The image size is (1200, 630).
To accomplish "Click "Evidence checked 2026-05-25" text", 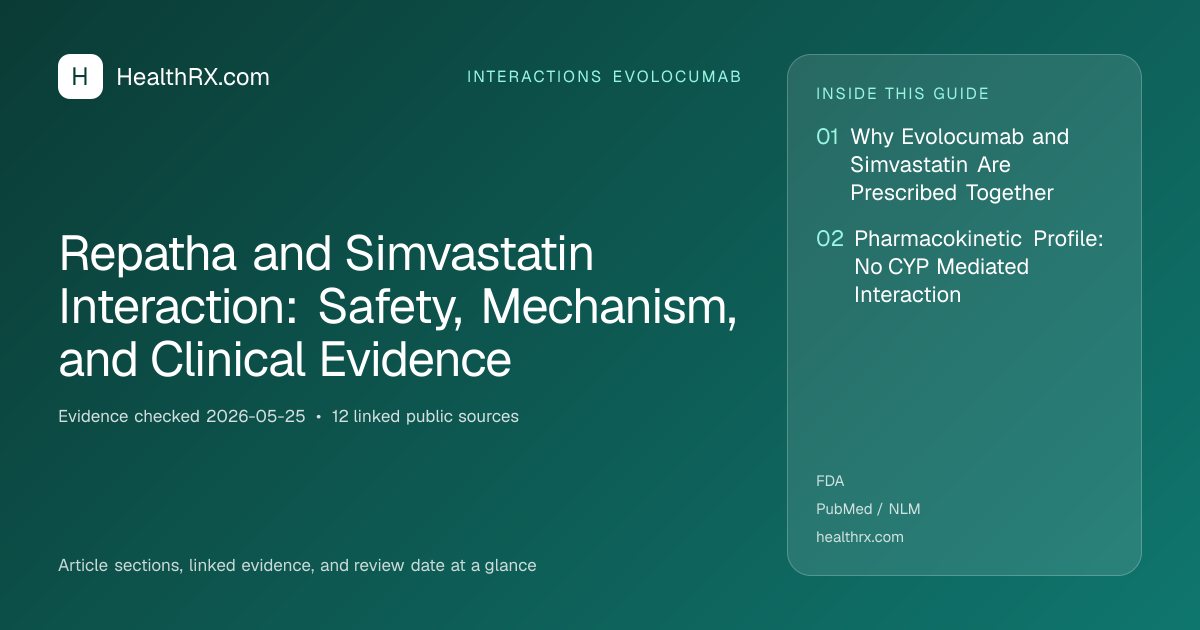I will pyautogui.click(x=181, y=416).
